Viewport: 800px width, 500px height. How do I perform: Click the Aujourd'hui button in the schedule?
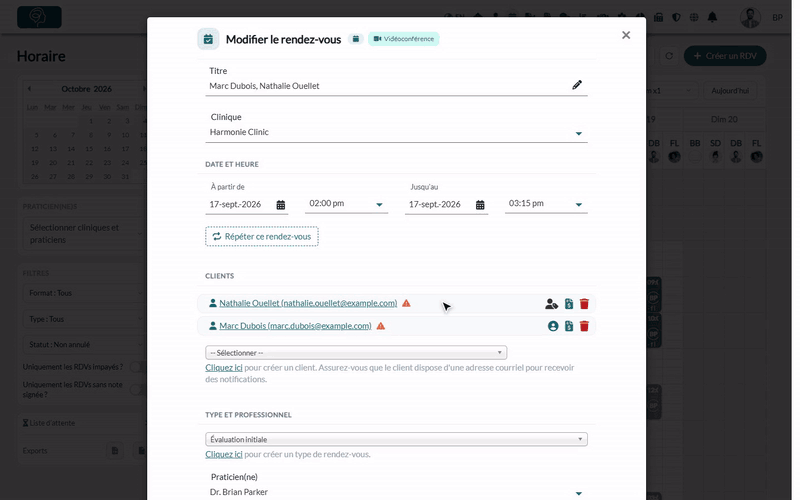[x=730, y=91]
